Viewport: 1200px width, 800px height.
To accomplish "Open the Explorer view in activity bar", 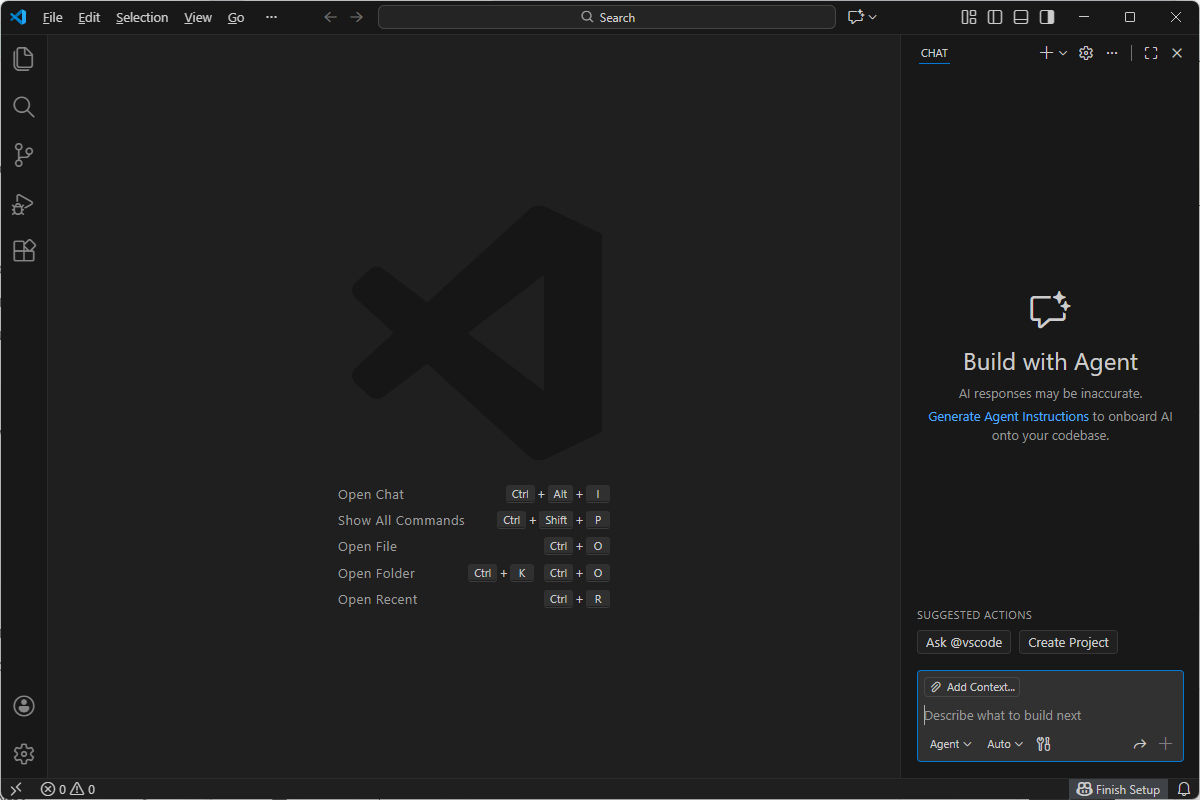I will pyautogui.click(x=24, y=59).
